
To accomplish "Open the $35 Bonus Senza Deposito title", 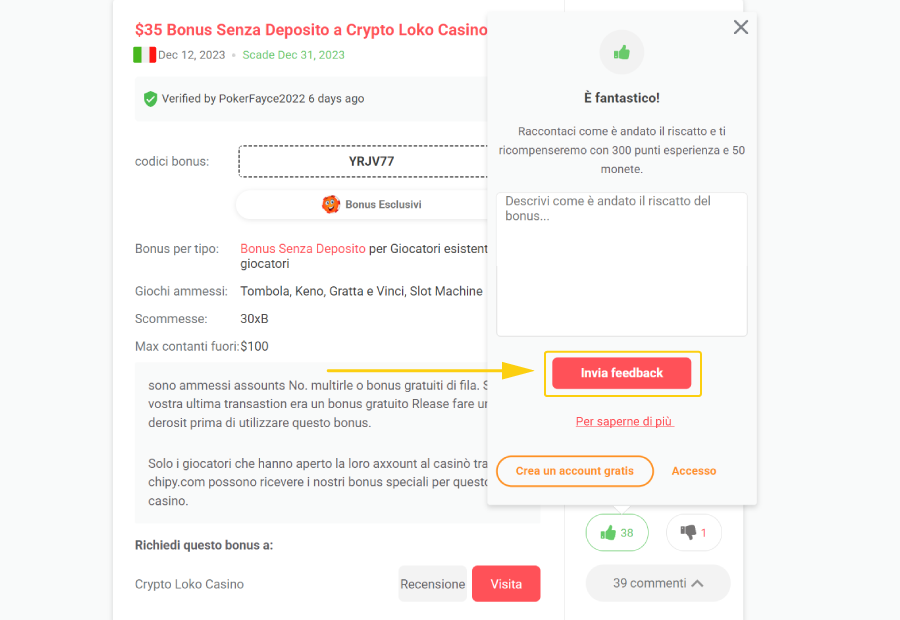I will (x=311, y=30).
